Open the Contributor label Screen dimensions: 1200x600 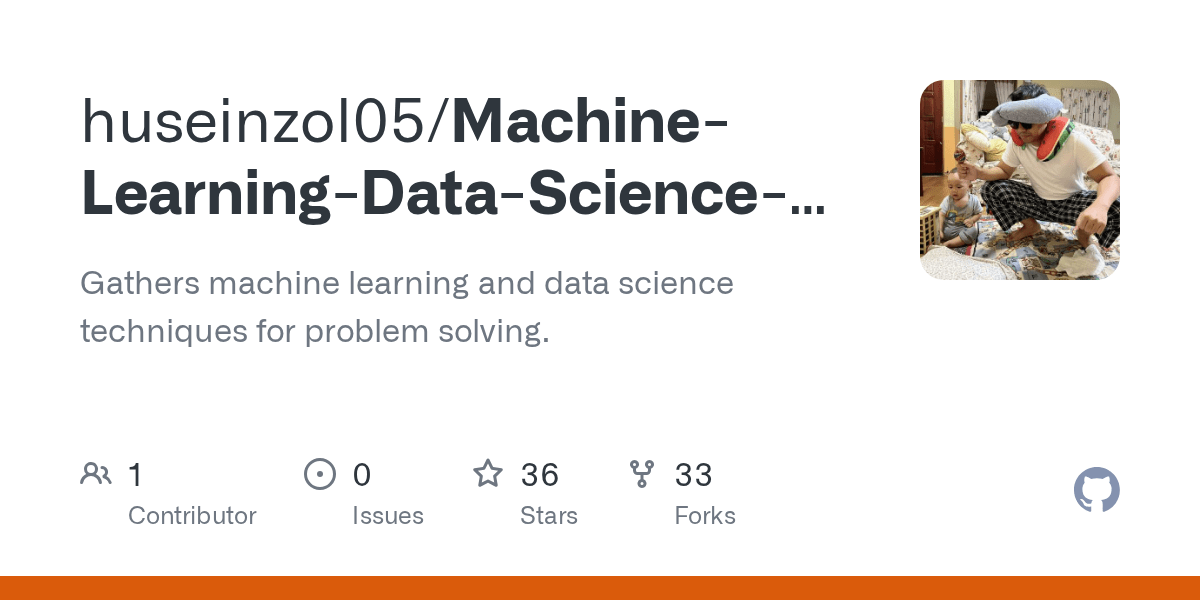192,516
